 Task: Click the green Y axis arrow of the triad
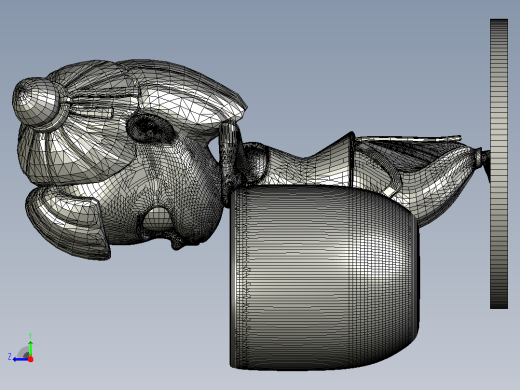30,348
